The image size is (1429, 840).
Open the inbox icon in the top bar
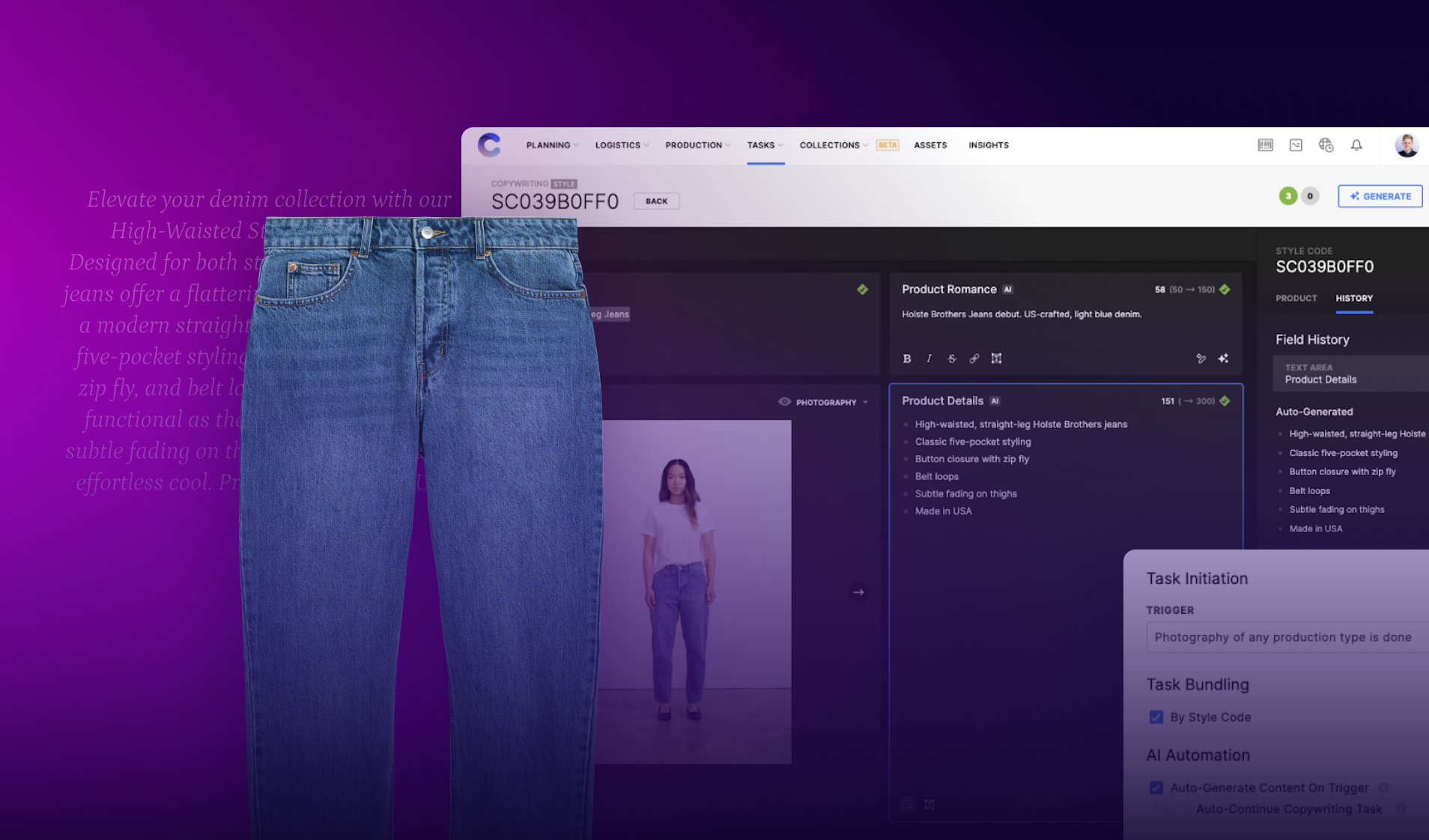(1296, 145)
